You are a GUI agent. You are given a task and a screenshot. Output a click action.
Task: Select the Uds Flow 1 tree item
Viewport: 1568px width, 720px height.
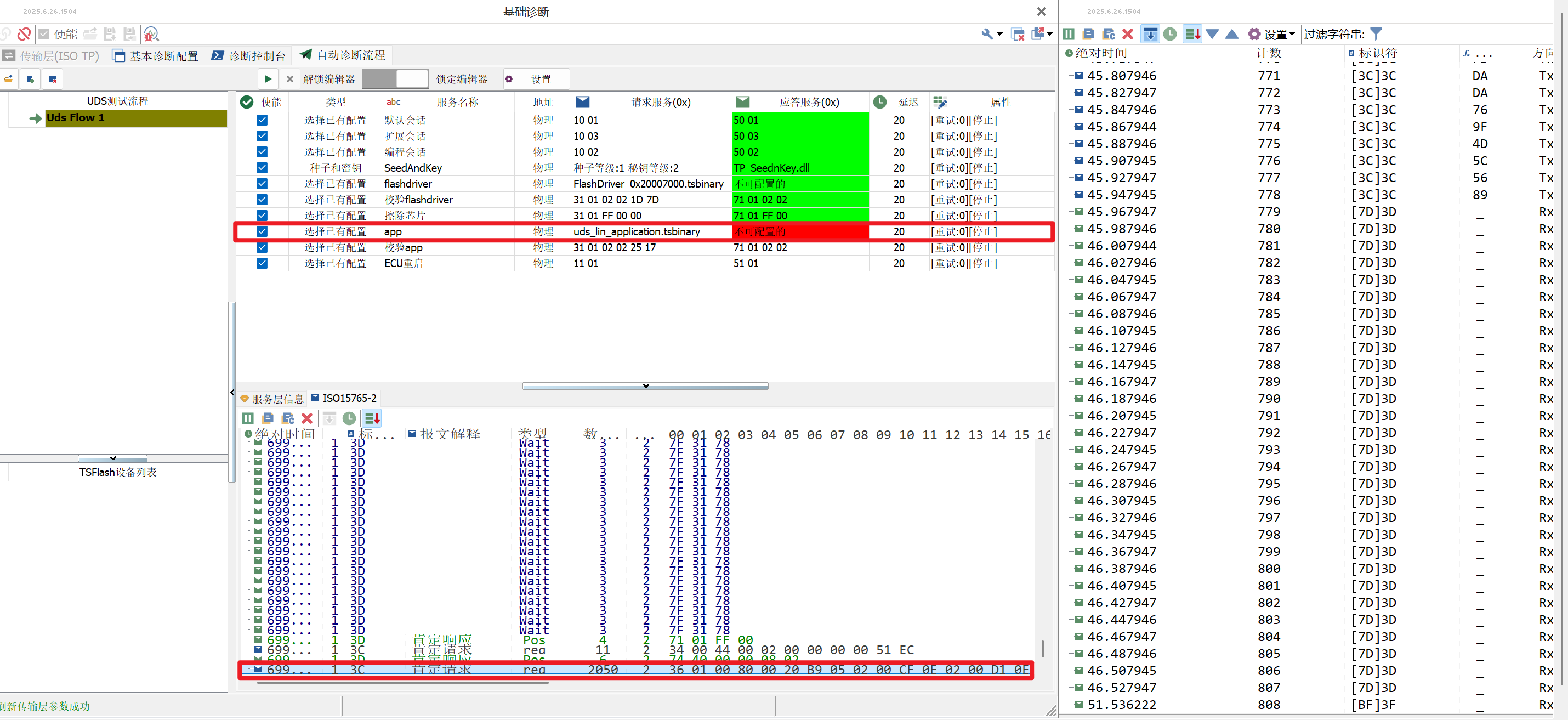pyautogui.click(x=76, y=117)
